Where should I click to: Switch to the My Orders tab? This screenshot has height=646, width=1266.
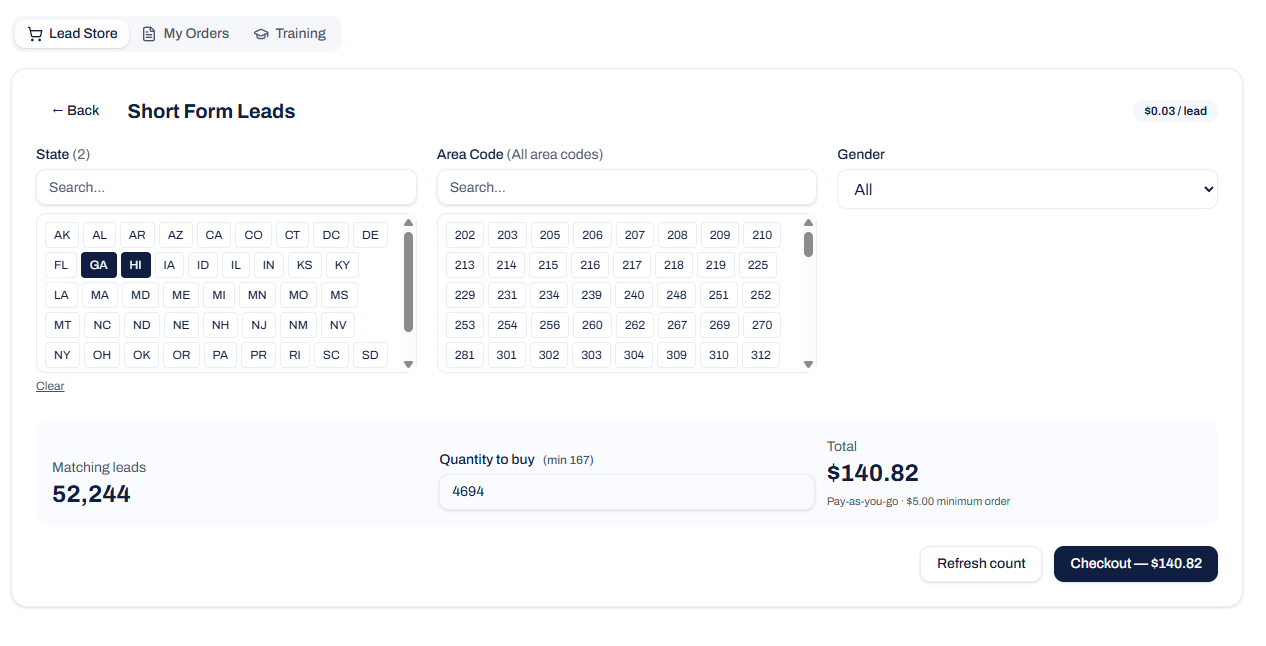[x=186, y=34]
